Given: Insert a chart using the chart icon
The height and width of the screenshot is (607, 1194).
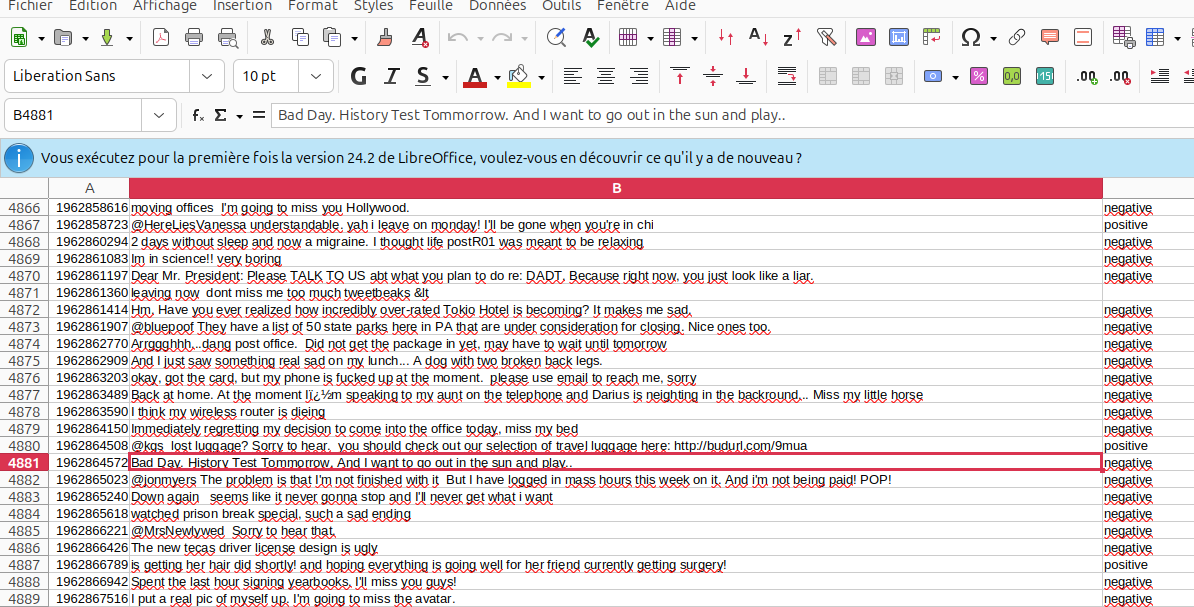Looking at the screenshot, I should click(x=899, y=38).
